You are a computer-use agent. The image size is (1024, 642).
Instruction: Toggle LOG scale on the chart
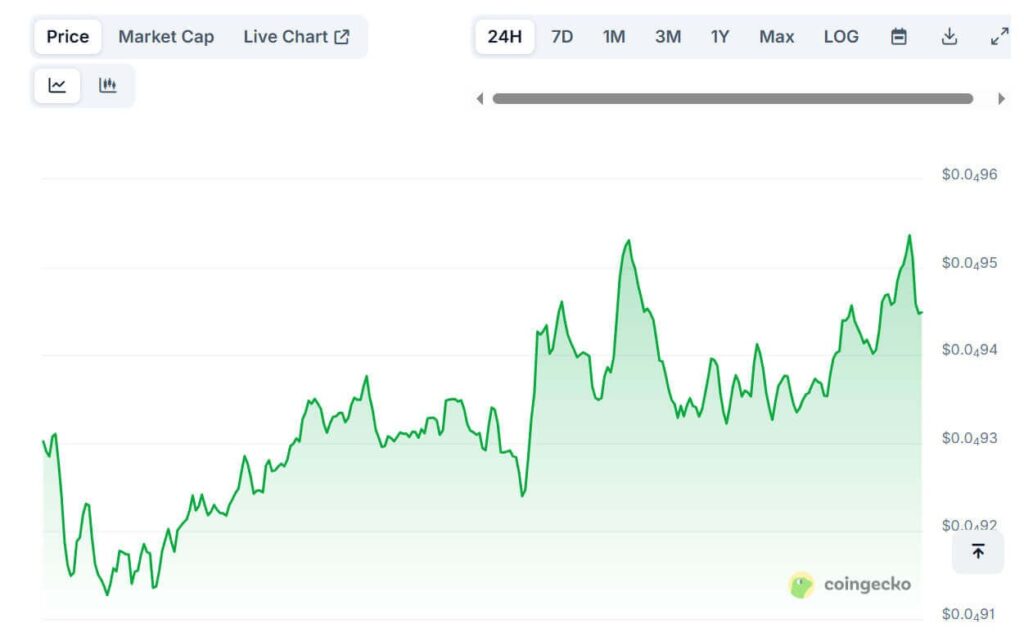(x=841, y=37)
